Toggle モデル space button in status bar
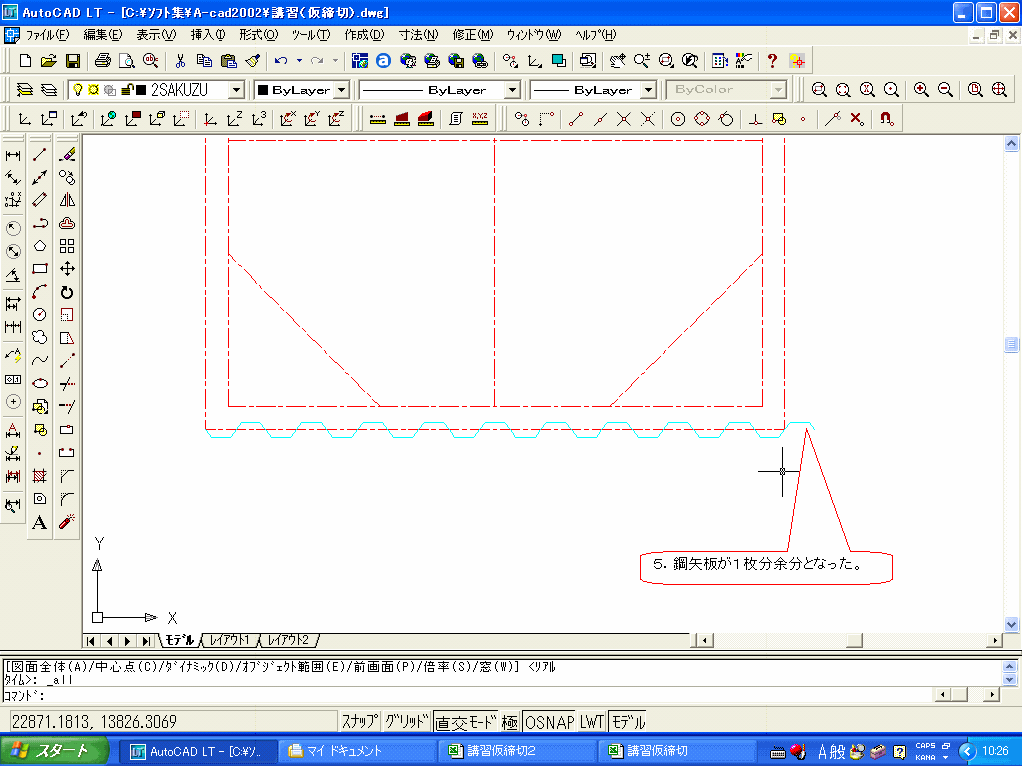1023x767 pixels. [x=628, y=721]
